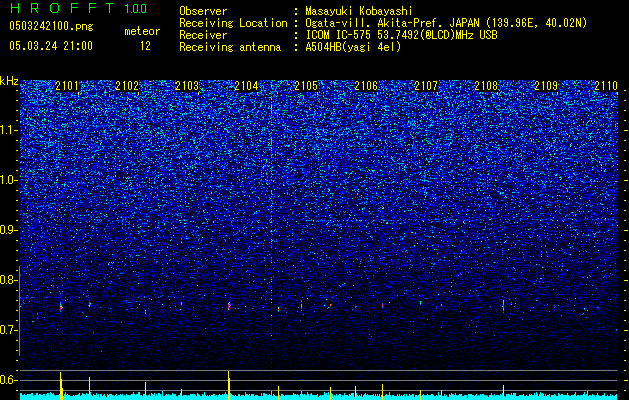Click the 2101 time marker
This screenshot has width=629, height=400.
(67, 86)
